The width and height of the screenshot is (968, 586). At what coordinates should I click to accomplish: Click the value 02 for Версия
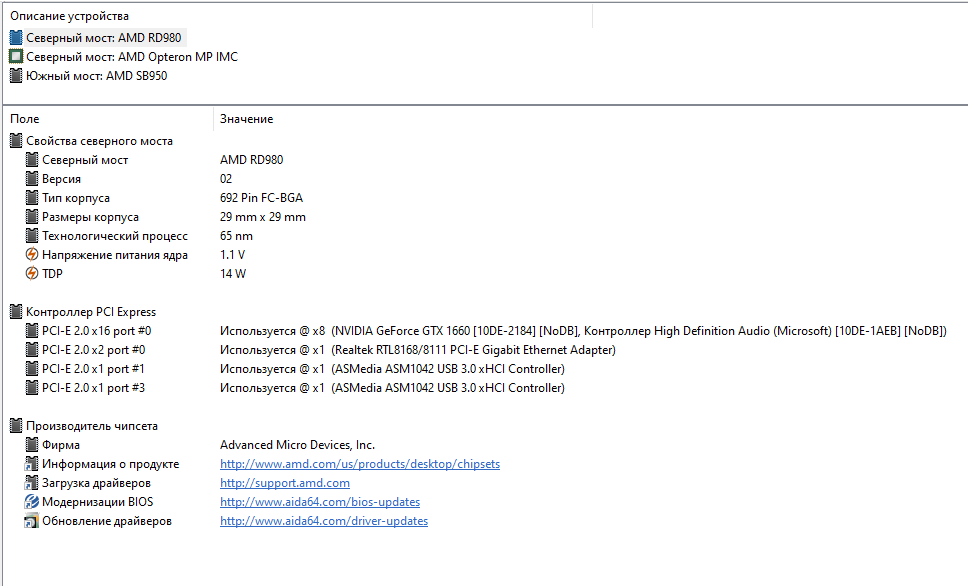pos(226,179)
